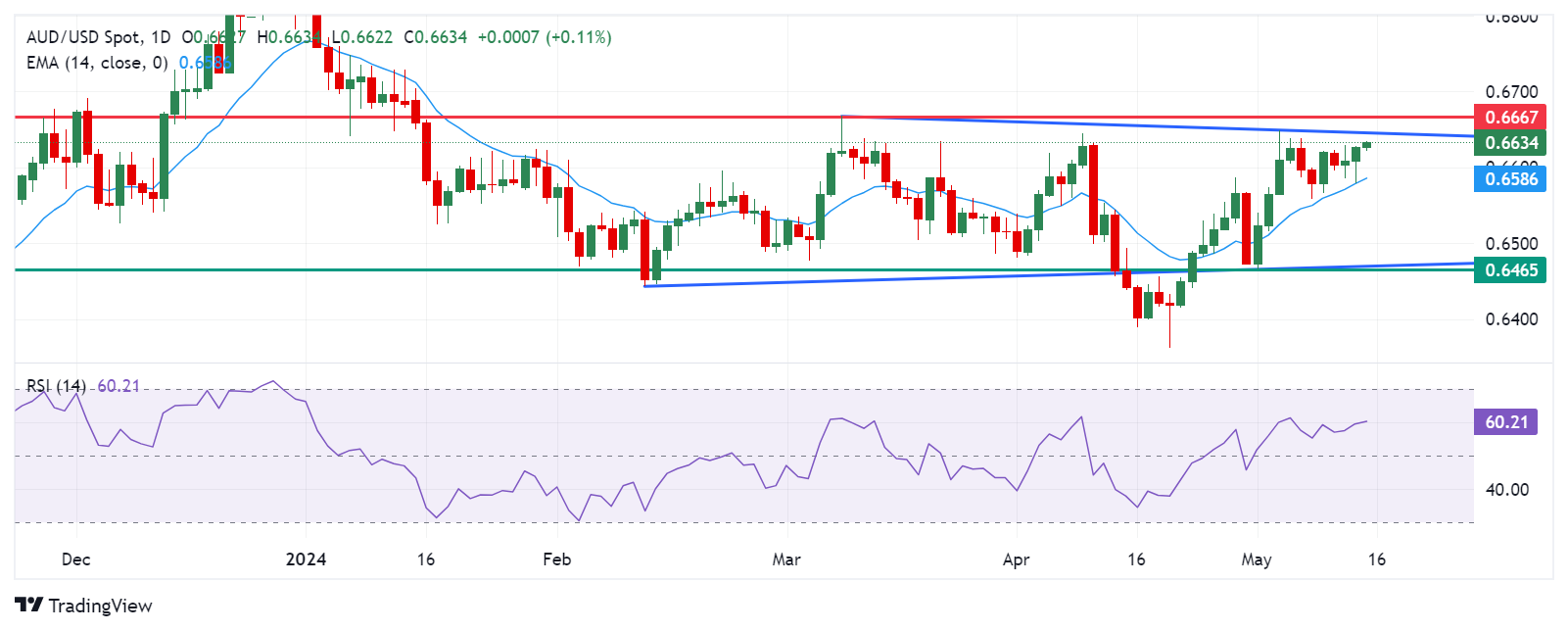Click the Mar label on time axis

pyautogui.click(x=786, y=559)
